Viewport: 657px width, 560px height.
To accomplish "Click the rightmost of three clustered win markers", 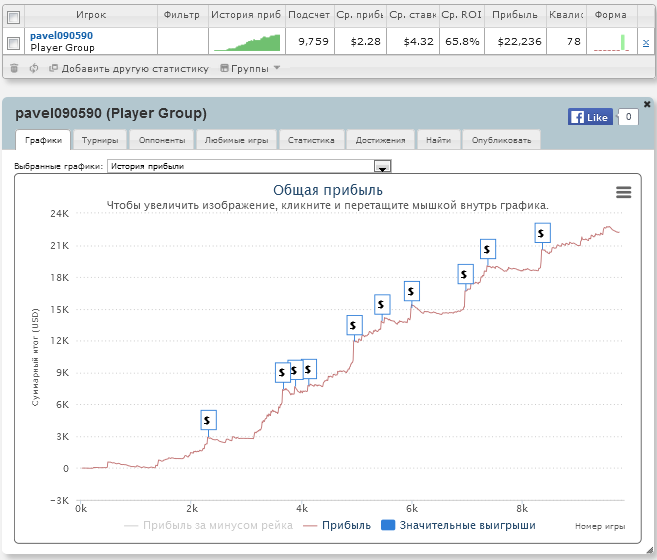I will pos(309,369).
